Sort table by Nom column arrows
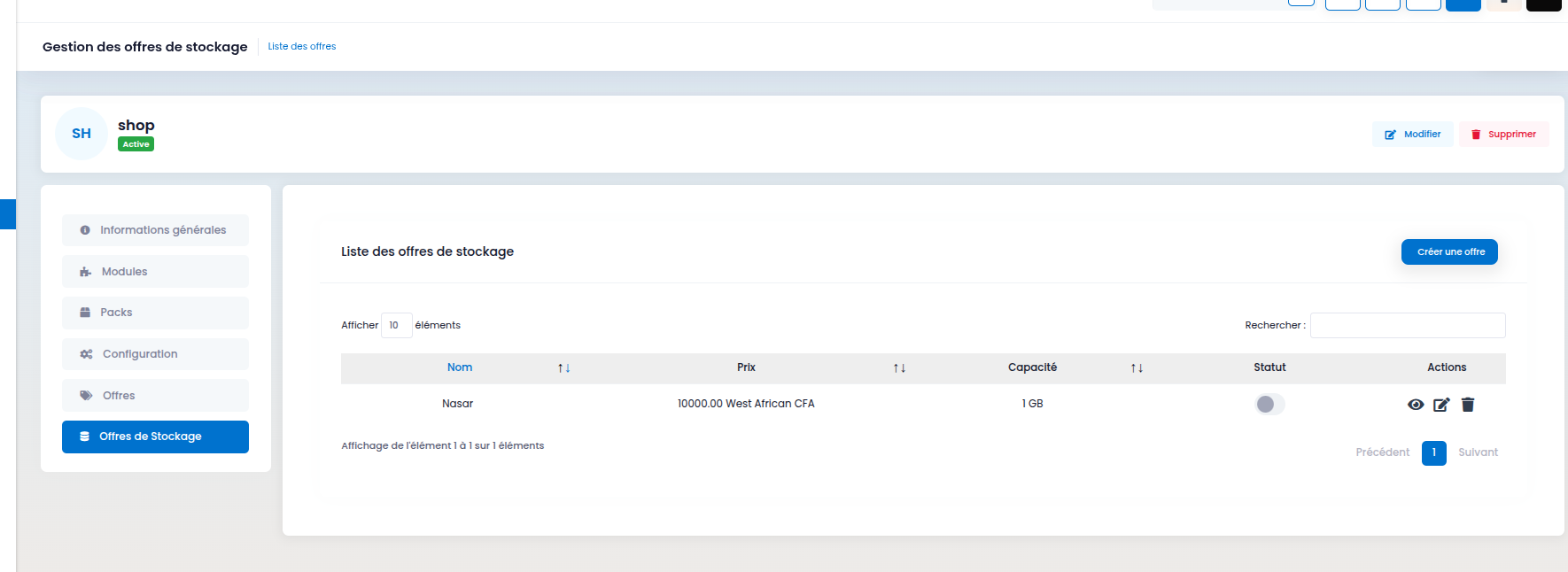 563,367
